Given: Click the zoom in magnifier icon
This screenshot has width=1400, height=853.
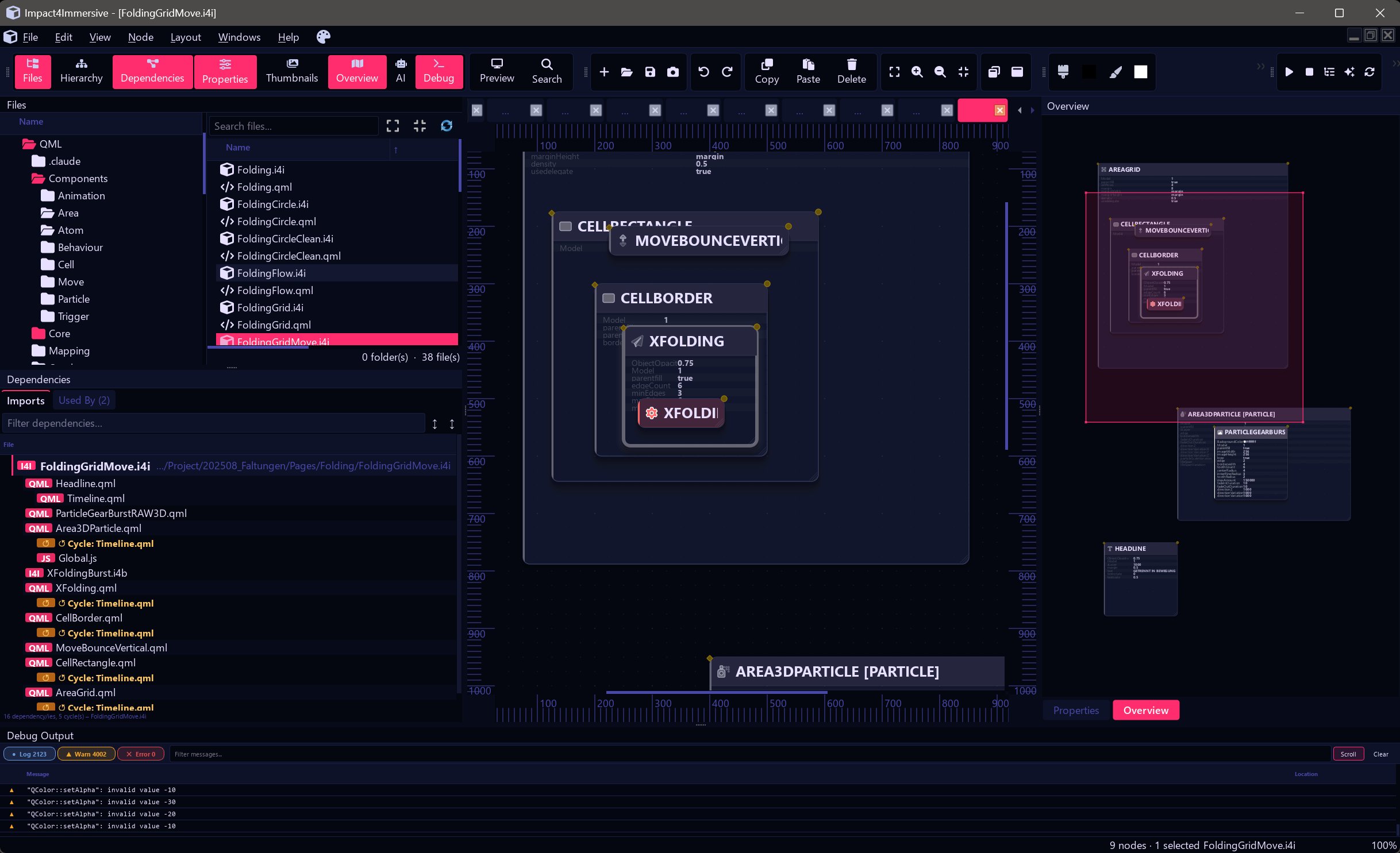Looking at the screenshot, I should (x=917, y=72).
